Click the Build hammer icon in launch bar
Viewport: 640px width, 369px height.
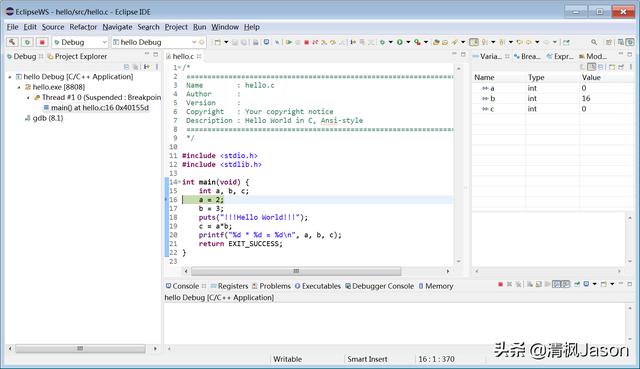[x=12, y=42]
